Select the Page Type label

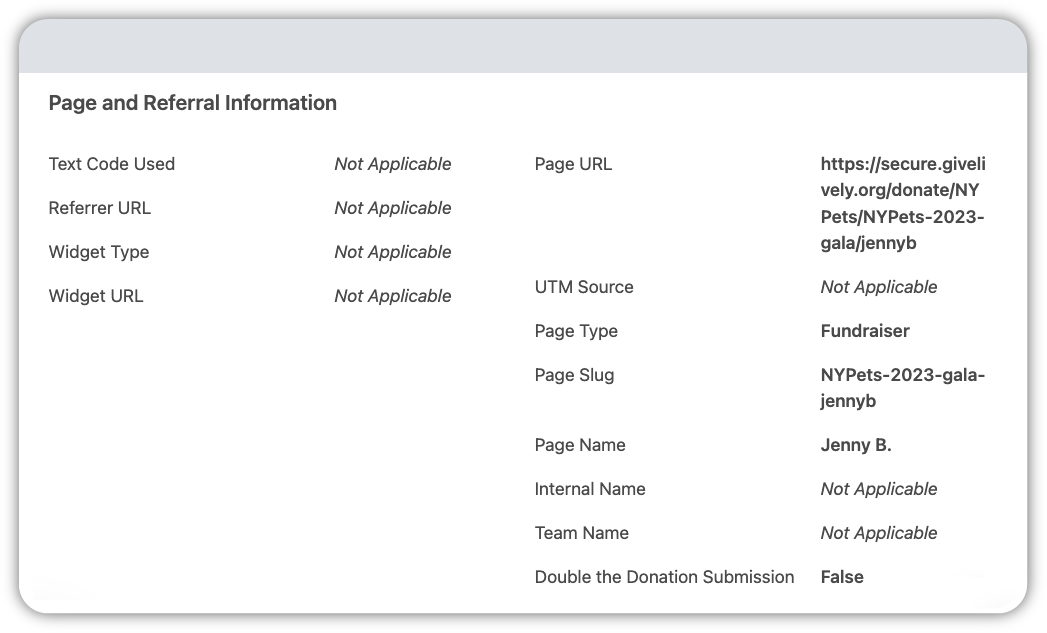coord(576,331)
